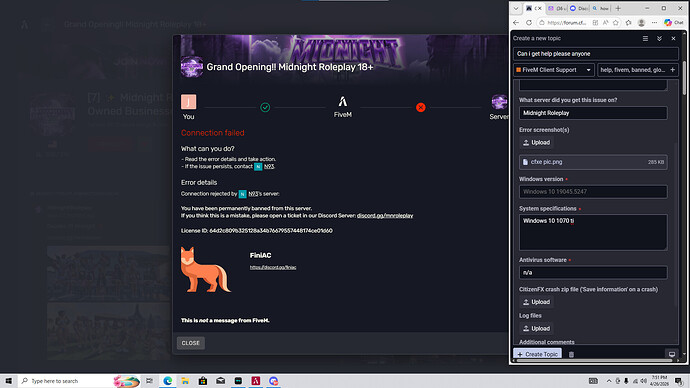This screenshot has width=690, height=388.
Task: Open the Copilot Chat button
Action: 674,22
